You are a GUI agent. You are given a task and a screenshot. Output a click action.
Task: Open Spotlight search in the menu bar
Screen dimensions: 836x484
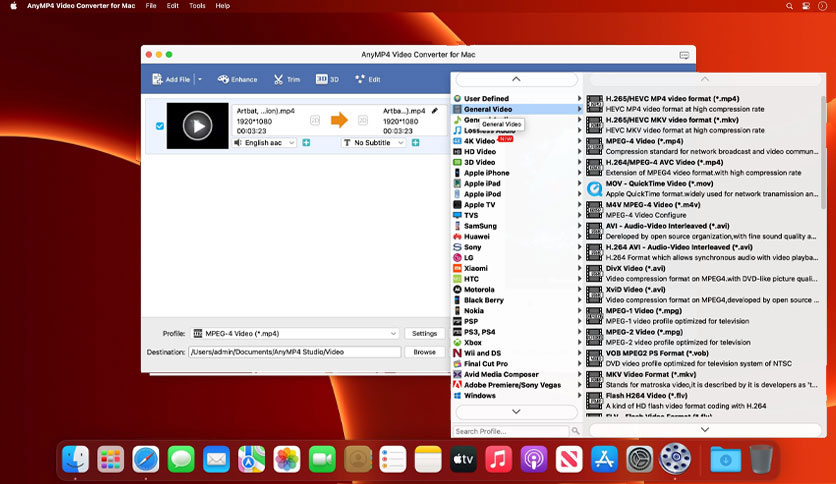789,6
